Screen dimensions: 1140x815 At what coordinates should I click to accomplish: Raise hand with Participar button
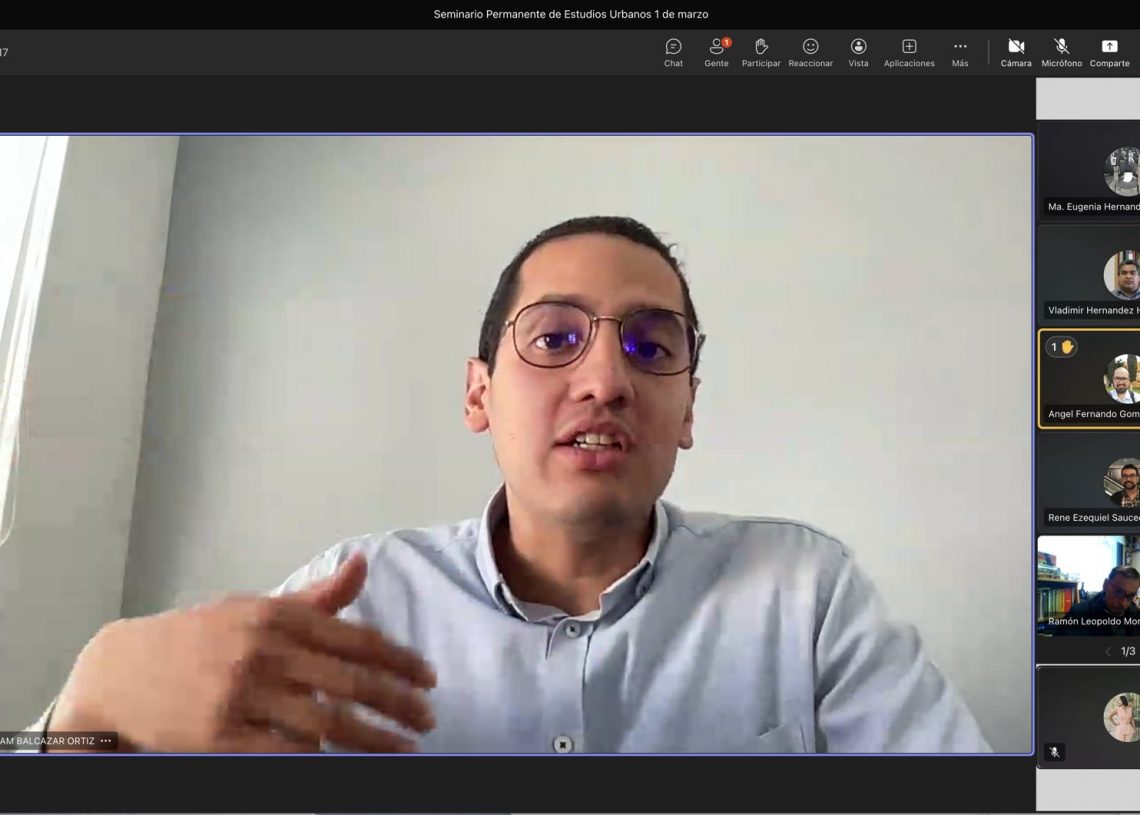click(x=761, y=52)
